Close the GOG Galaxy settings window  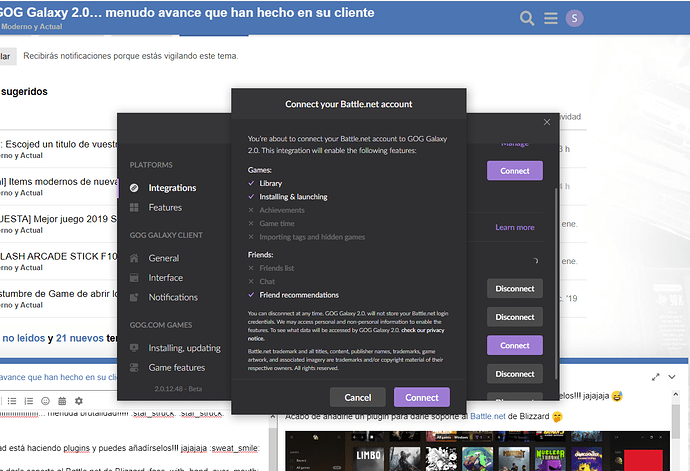coord(547,122)
